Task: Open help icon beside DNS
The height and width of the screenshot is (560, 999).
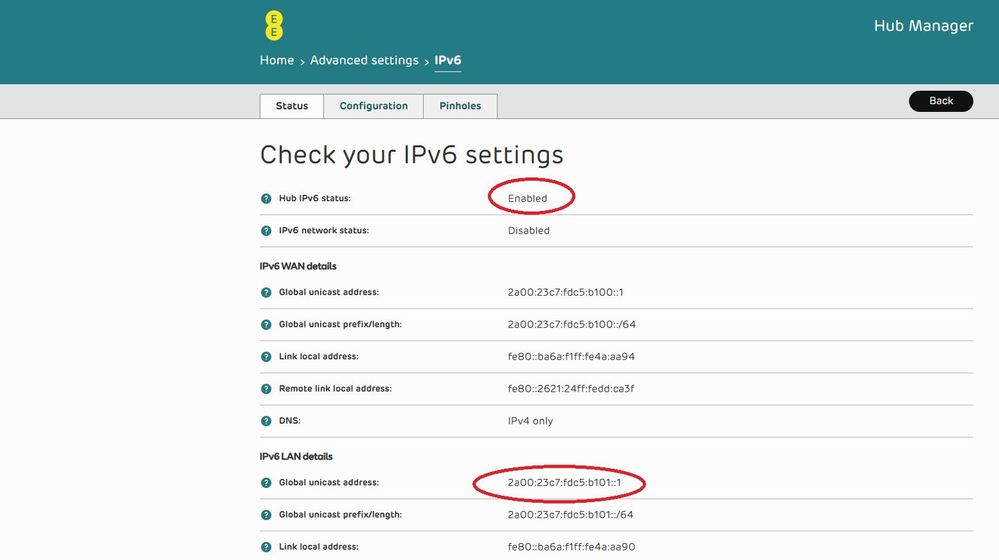Action: pos(266,421)
